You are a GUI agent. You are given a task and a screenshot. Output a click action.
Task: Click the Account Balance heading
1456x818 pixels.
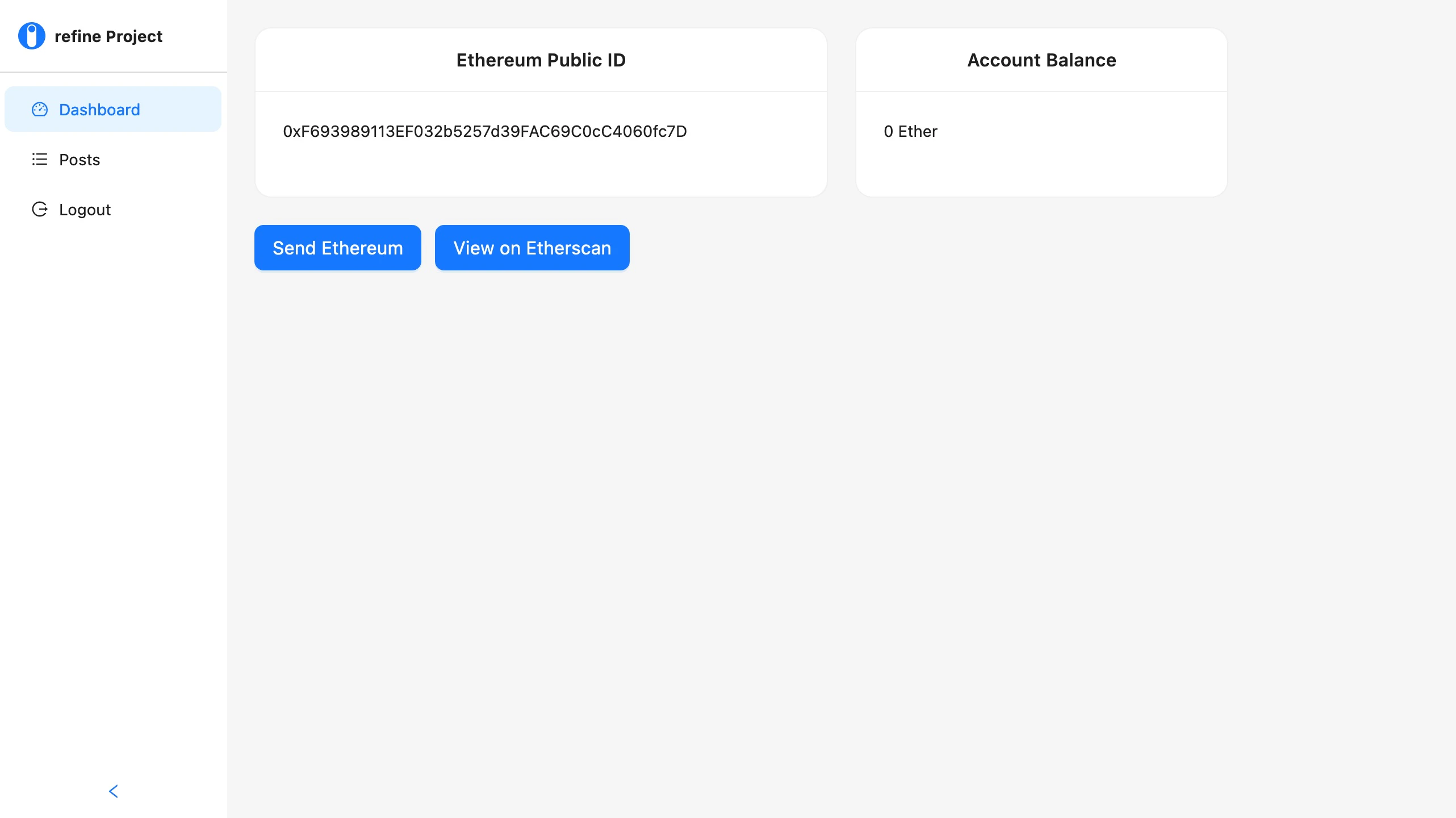coord(1041,60)
